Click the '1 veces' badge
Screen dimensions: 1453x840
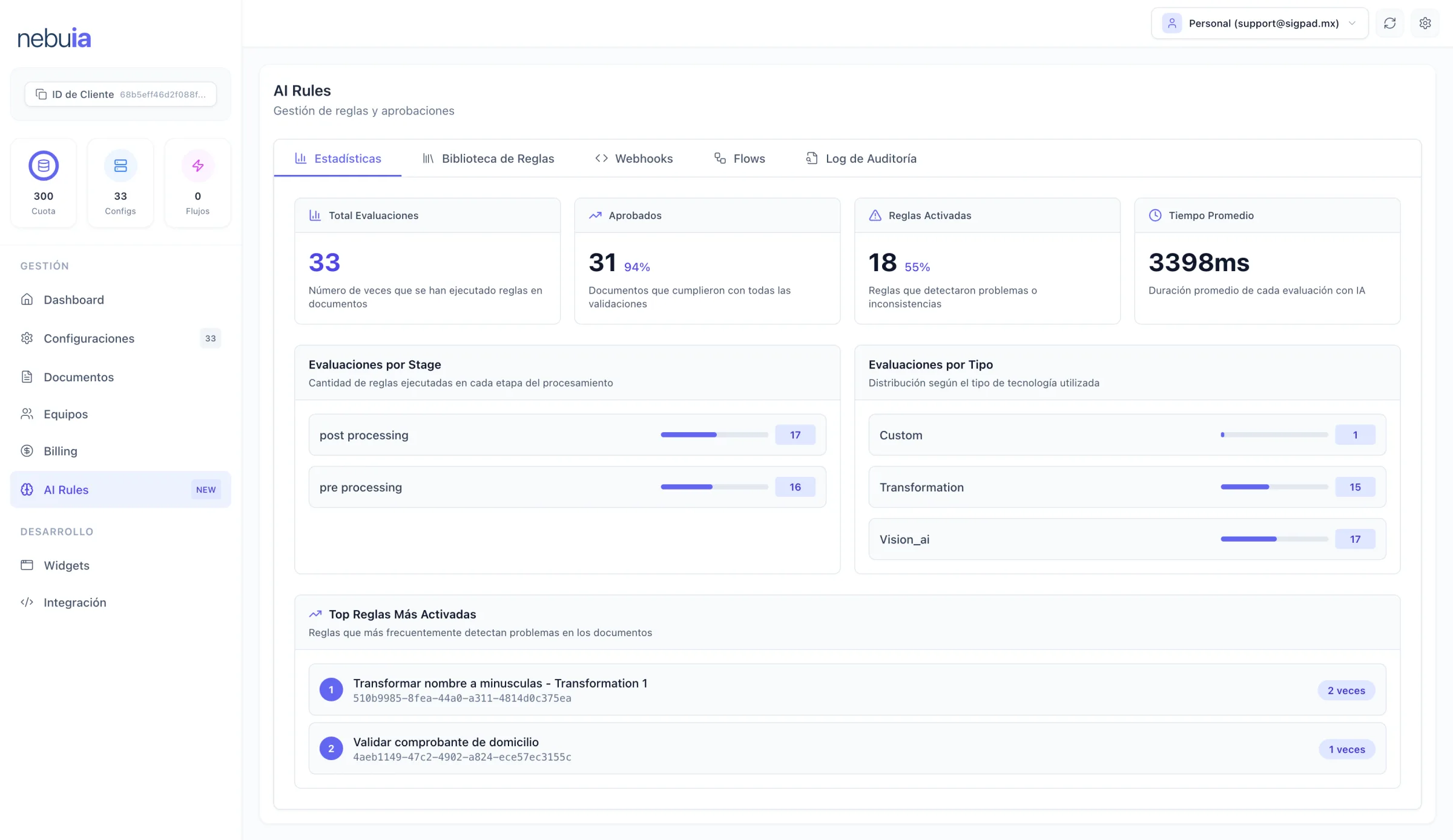pyautogui.click(x=1347, y=749)
